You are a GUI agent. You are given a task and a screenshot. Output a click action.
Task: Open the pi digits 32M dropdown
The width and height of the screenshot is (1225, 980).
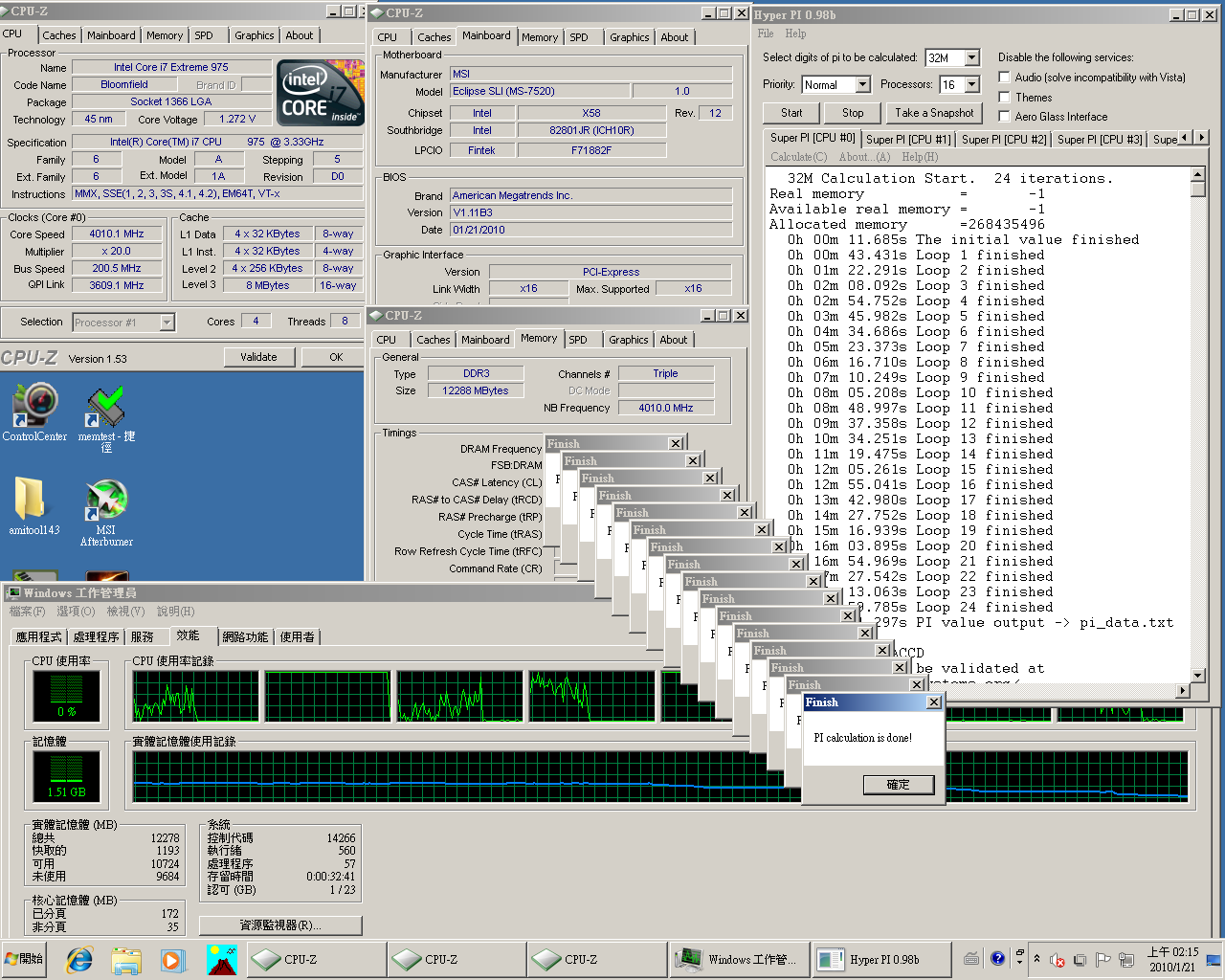[x=972, y=57]
